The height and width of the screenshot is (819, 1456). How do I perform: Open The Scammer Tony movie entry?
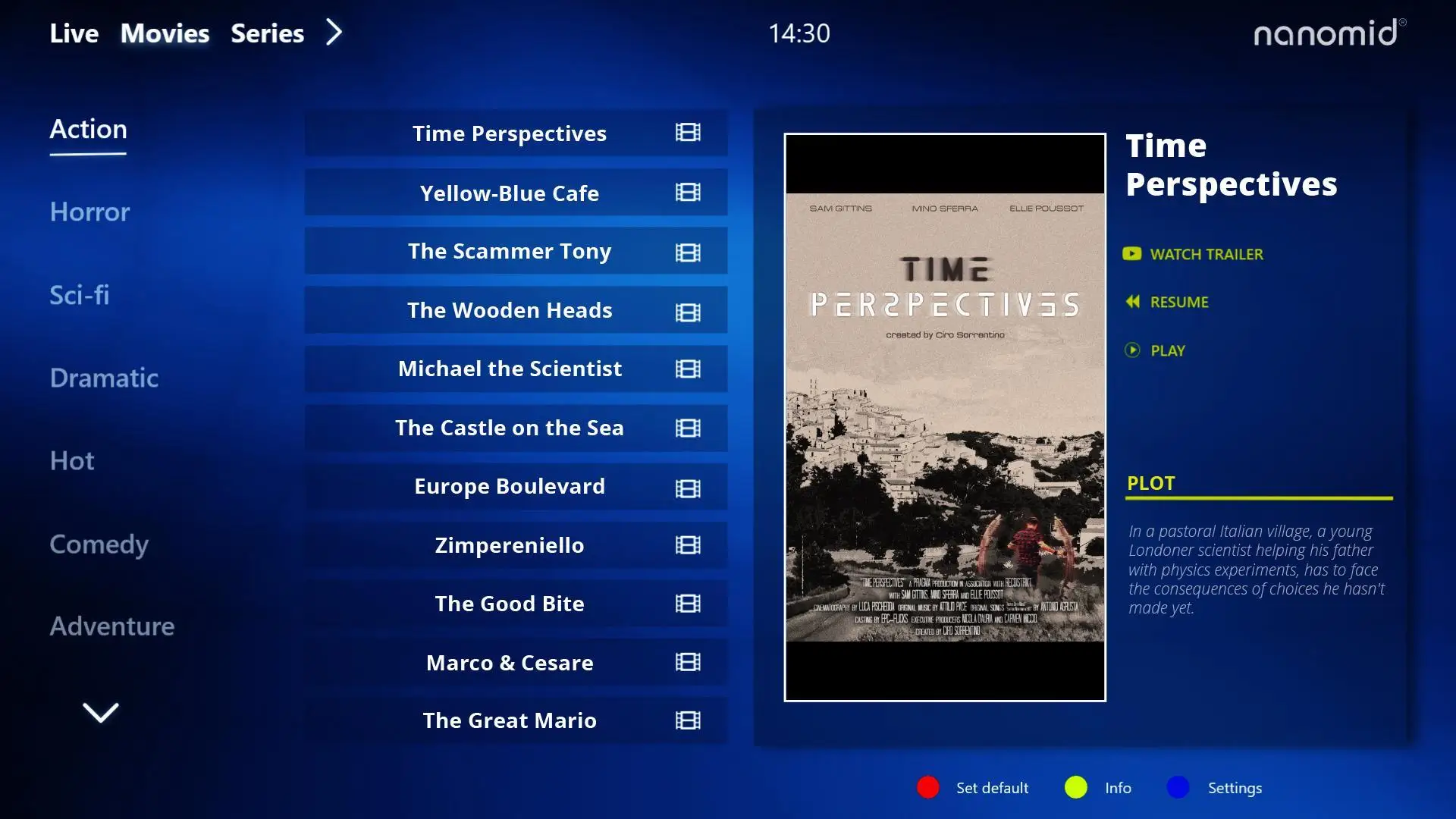click(x=516, y=251)
